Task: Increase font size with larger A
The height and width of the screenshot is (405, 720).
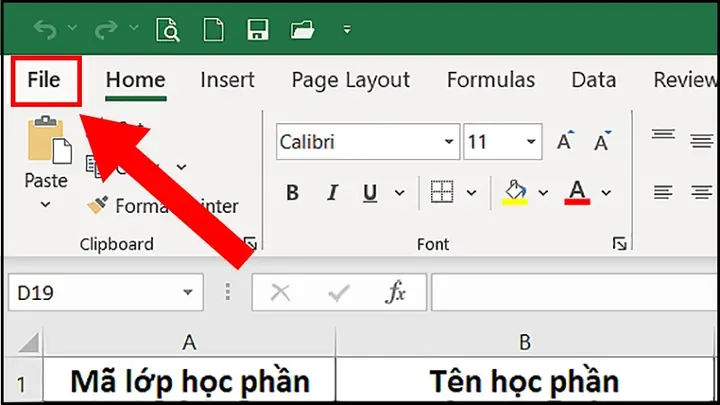Action: point(565,141)
